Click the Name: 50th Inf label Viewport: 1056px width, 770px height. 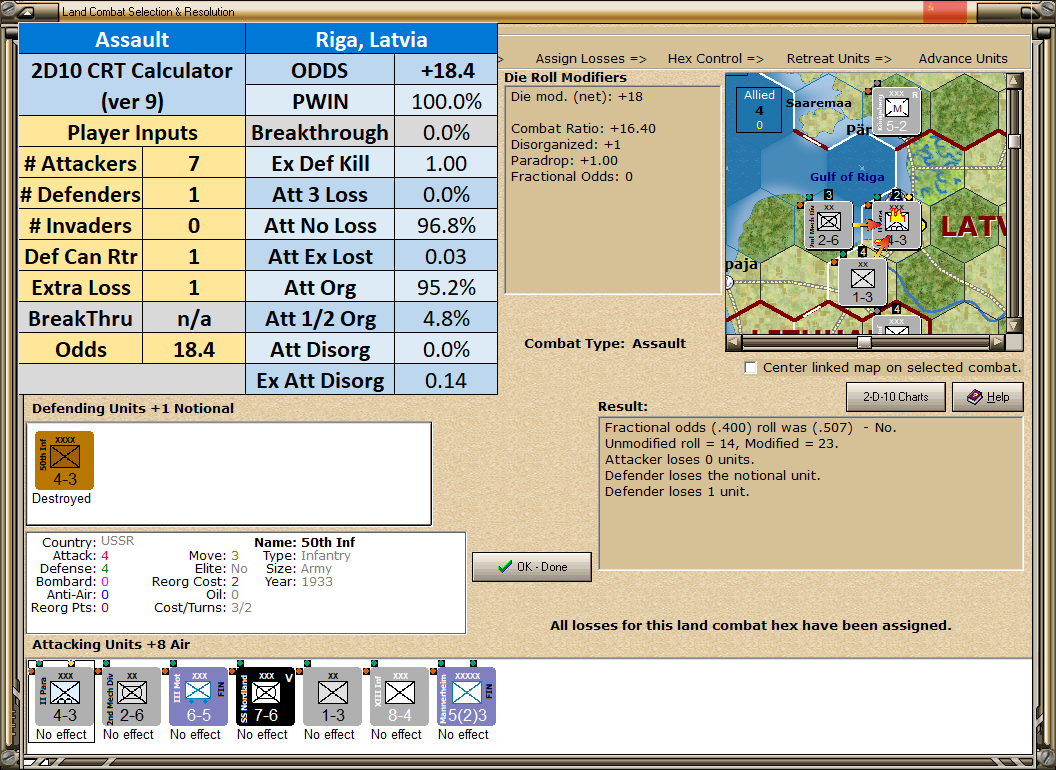pyautogui.click(x=304, y=542)
